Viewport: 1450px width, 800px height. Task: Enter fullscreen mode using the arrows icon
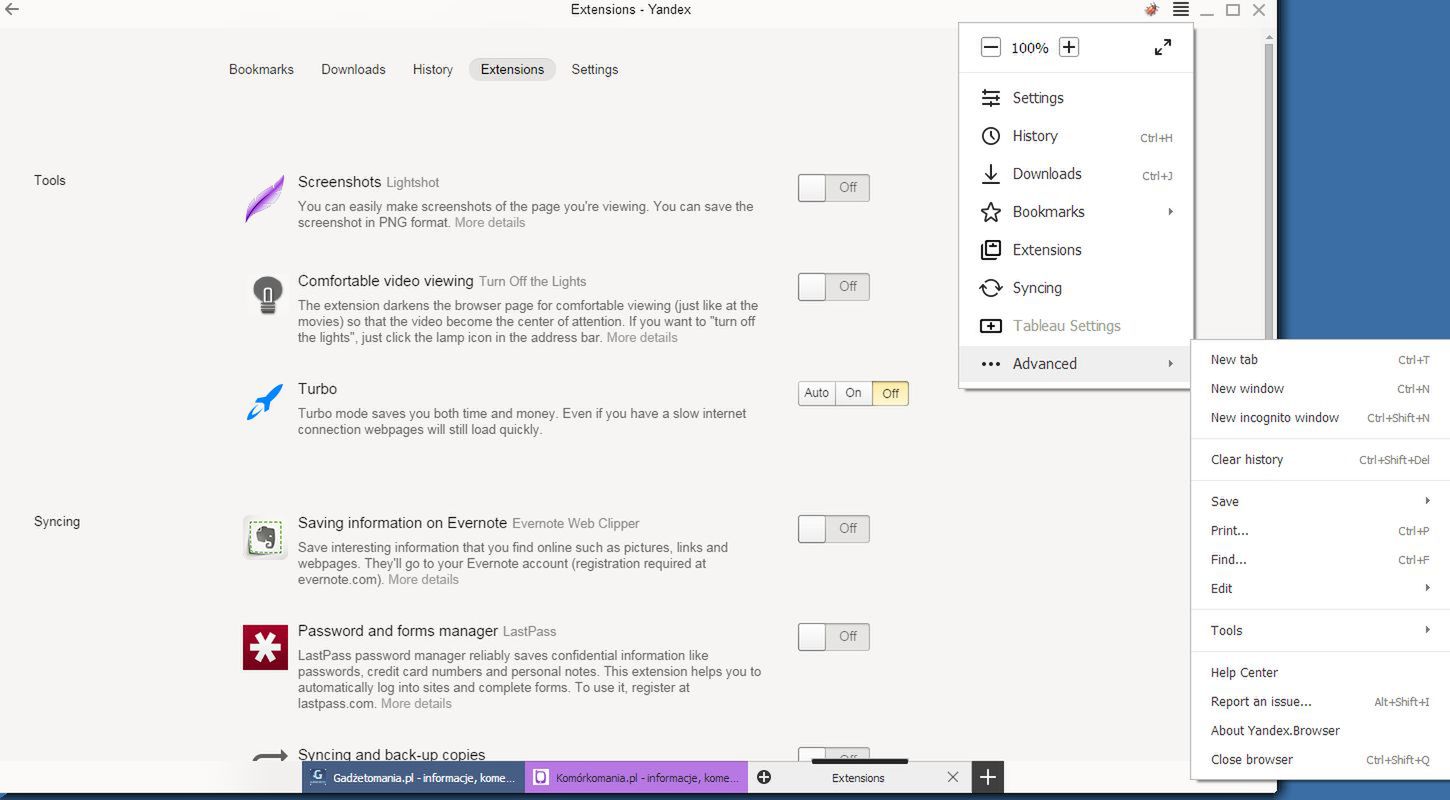click(x=1163, y=47)
